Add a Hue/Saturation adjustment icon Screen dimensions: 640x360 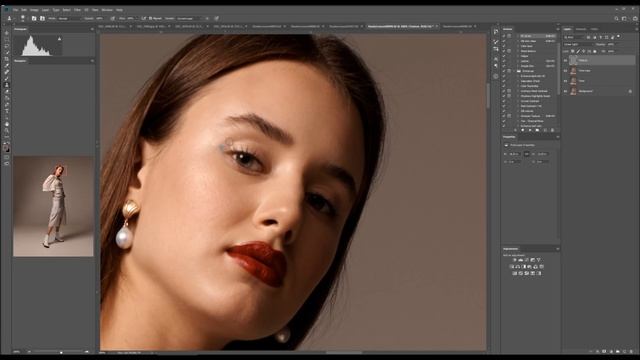point(512,267)
